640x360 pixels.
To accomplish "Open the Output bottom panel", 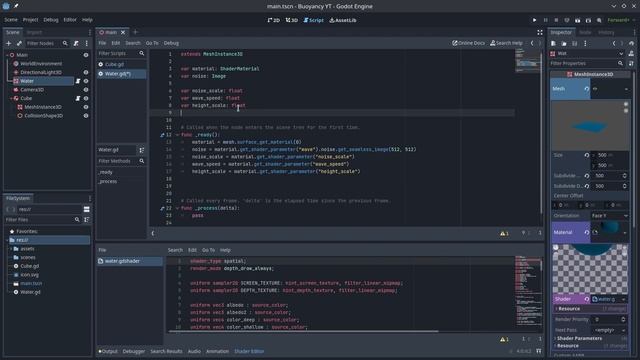I will (108, 351).
